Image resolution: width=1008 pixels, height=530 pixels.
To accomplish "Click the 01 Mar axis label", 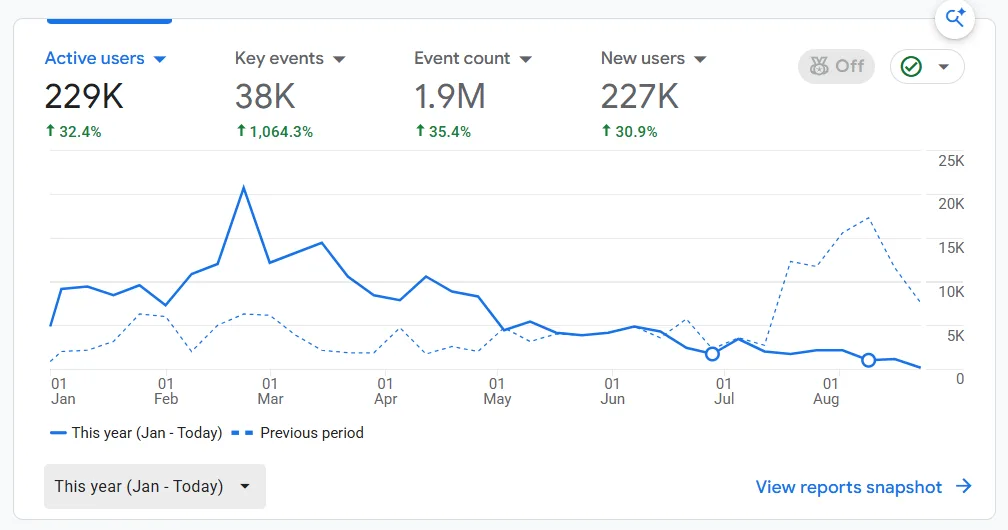I will (270, 391).
